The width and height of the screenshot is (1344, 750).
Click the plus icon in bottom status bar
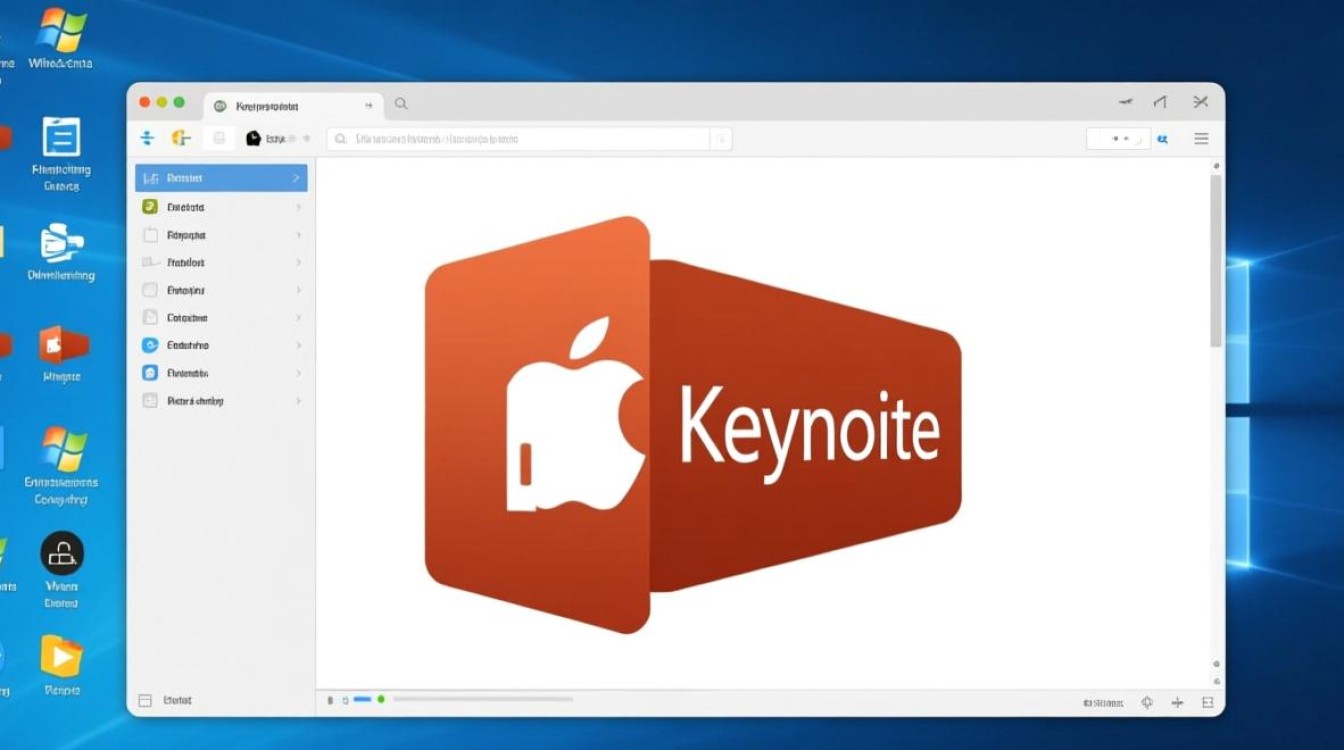[x=1177, y=703]
